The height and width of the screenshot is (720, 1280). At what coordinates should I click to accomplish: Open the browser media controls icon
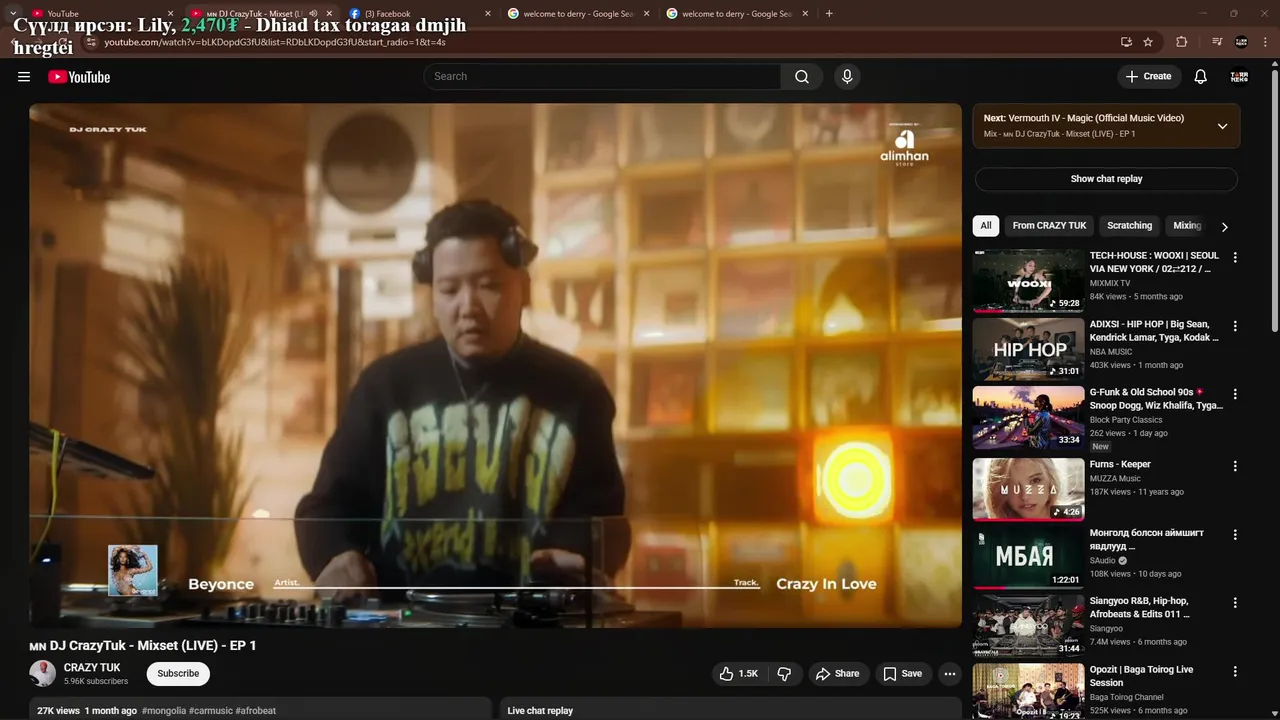pos(1217,42)
